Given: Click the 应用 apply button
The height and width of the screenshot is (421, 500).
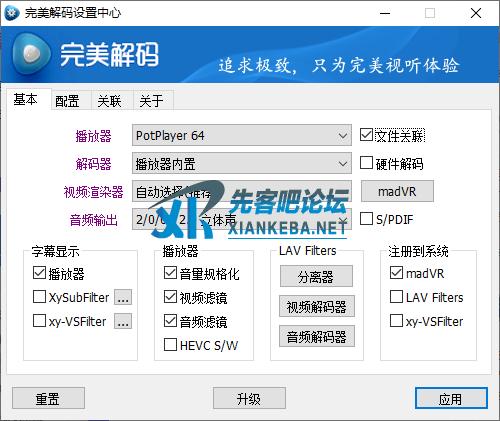Looking at the screenshot, I should (451, 398).
